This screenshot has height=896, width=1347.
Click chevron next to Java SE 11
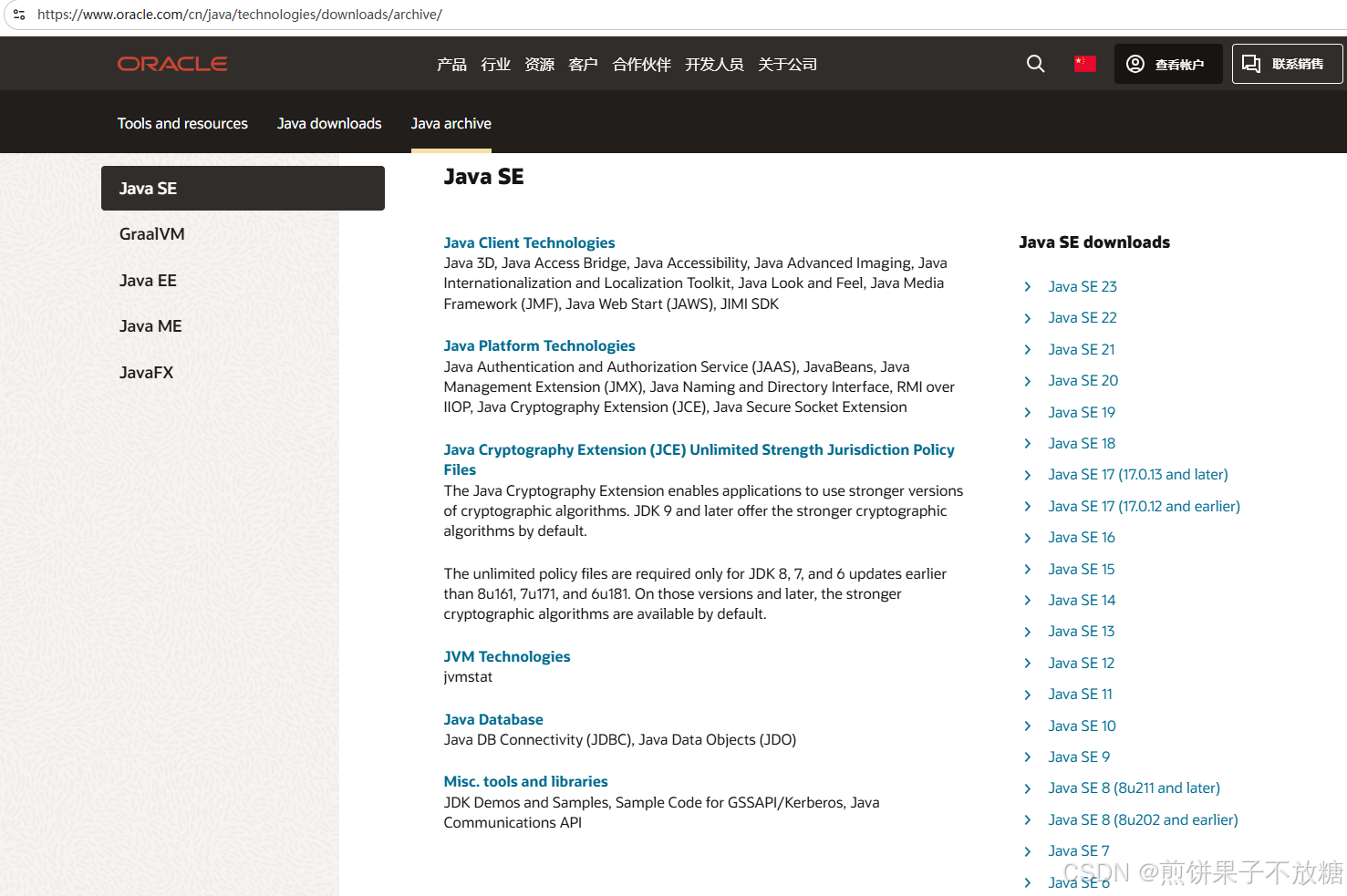[x=1028, y=695]
